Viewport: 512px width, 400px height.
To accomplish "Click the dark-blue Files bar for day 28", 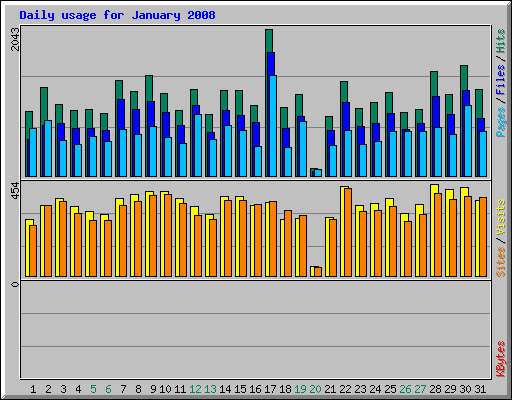I will point(436,112).
